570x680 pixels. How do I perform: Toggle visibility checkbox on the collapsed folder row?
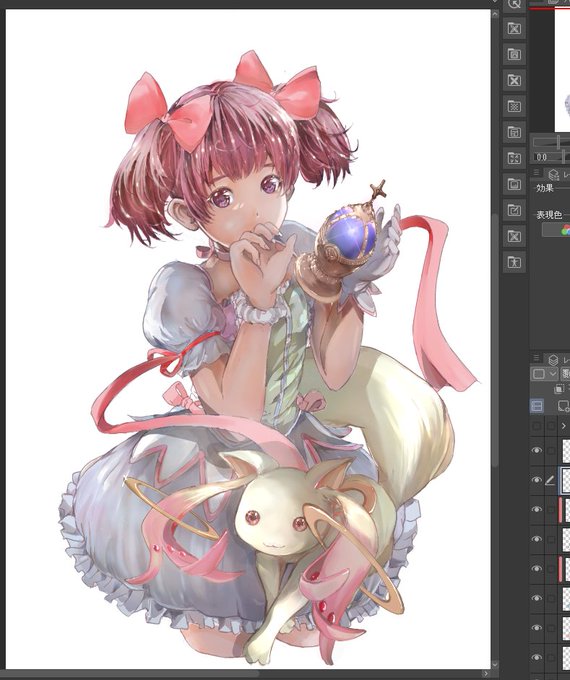click(537, 426)
